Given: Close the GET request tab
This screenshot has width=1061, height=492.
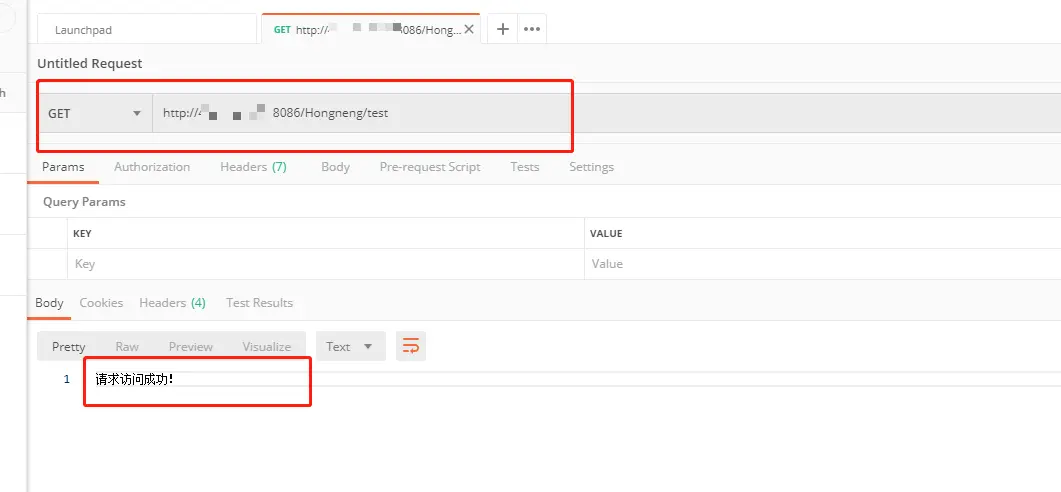Looking at the screenshot, I should point(469,30).
